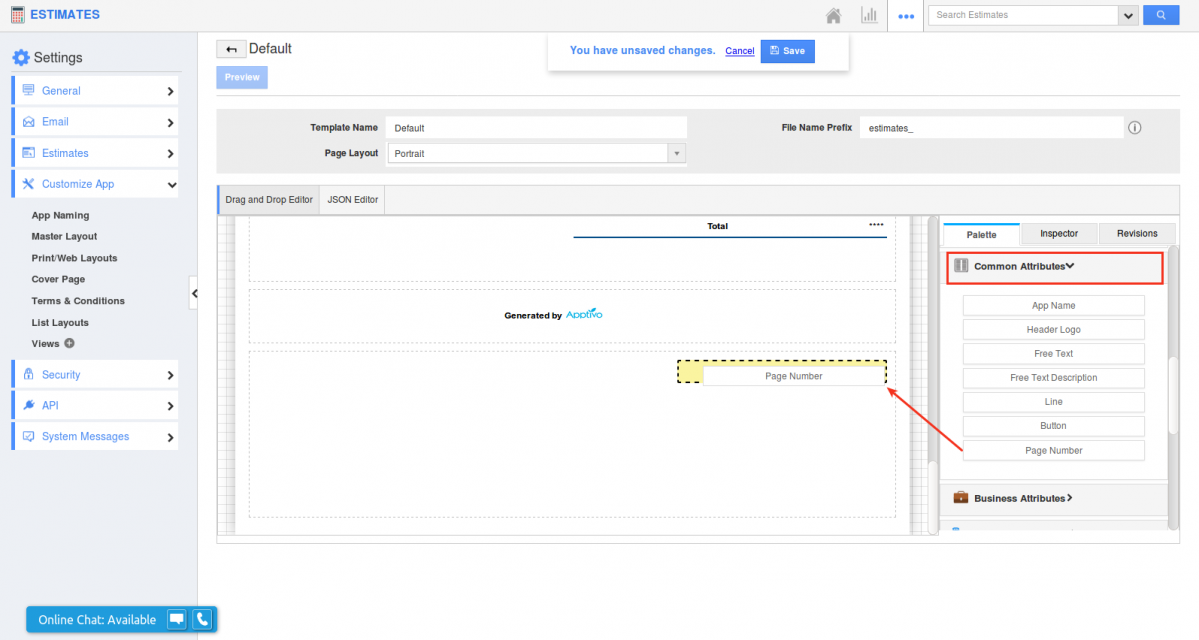Save the unsaved template changes
The width and height of the screenshot is (1199, 640).
pos(787,51)
